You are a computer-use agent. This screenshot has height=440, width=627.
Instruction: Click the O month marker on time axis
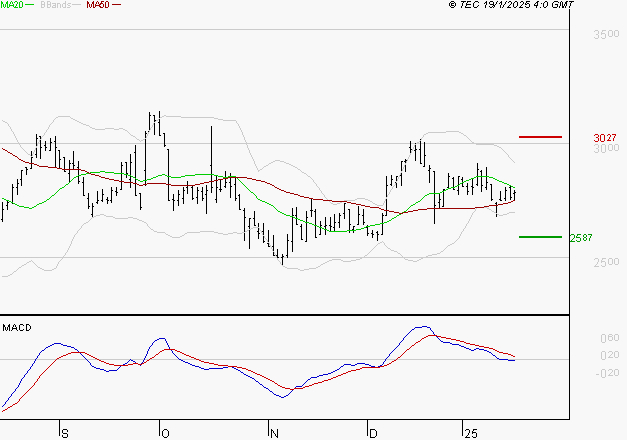click(165, 433)
